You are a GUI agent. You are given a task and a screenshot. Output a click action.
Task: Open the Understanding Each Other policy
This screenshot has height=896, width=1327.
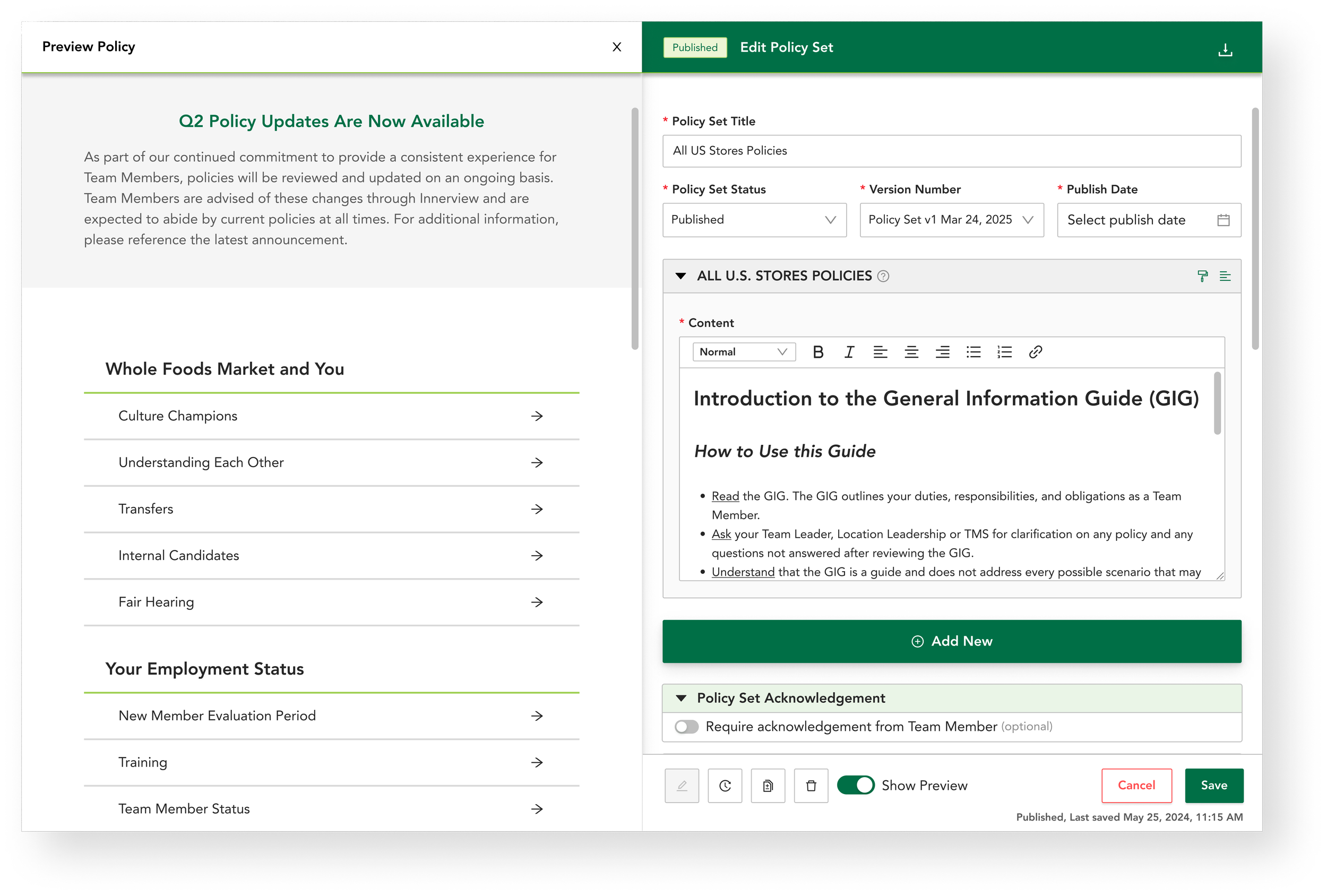pos(331,462)
